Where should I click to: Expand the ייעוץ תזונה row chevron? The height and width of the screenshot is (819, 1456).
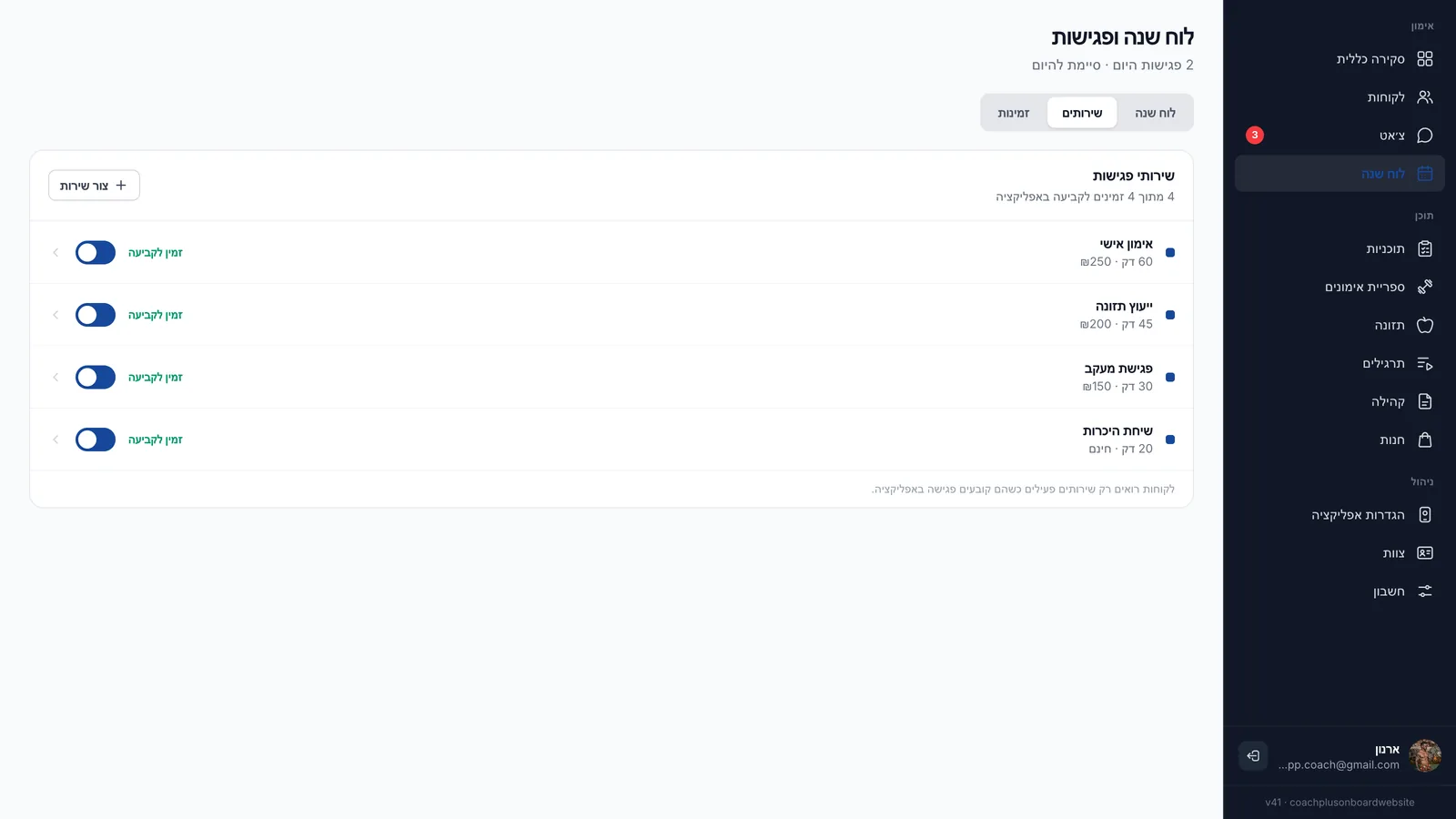tap(56, 315)
